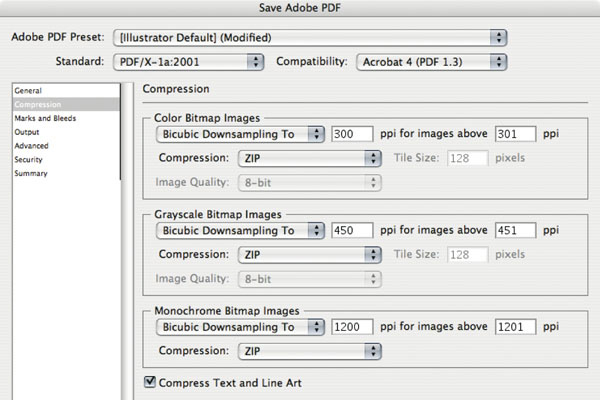This screenshot has height=400, width=600.
Task: Click the Grayscale 450 ppi field
Action: [x=352, y=230]
